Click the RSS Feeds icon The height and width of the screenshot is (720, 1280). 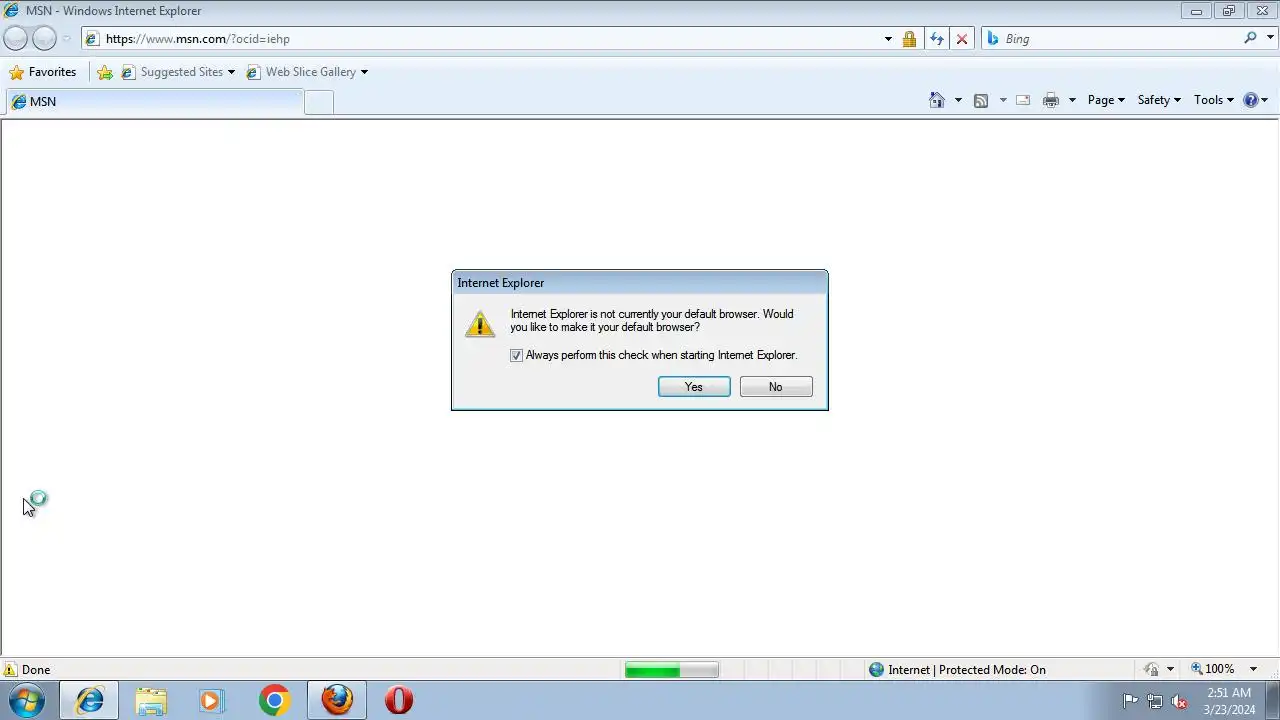(981, 100)
